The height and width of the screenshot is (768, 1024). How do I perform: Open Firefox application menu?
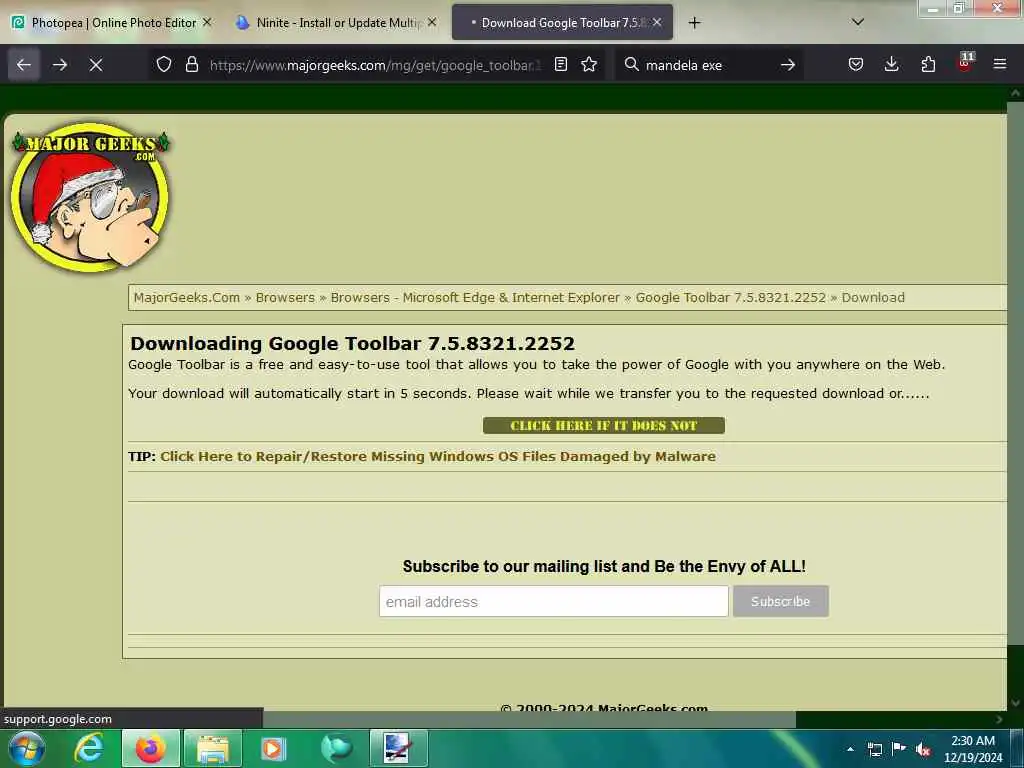click(x=1000, y=65)
